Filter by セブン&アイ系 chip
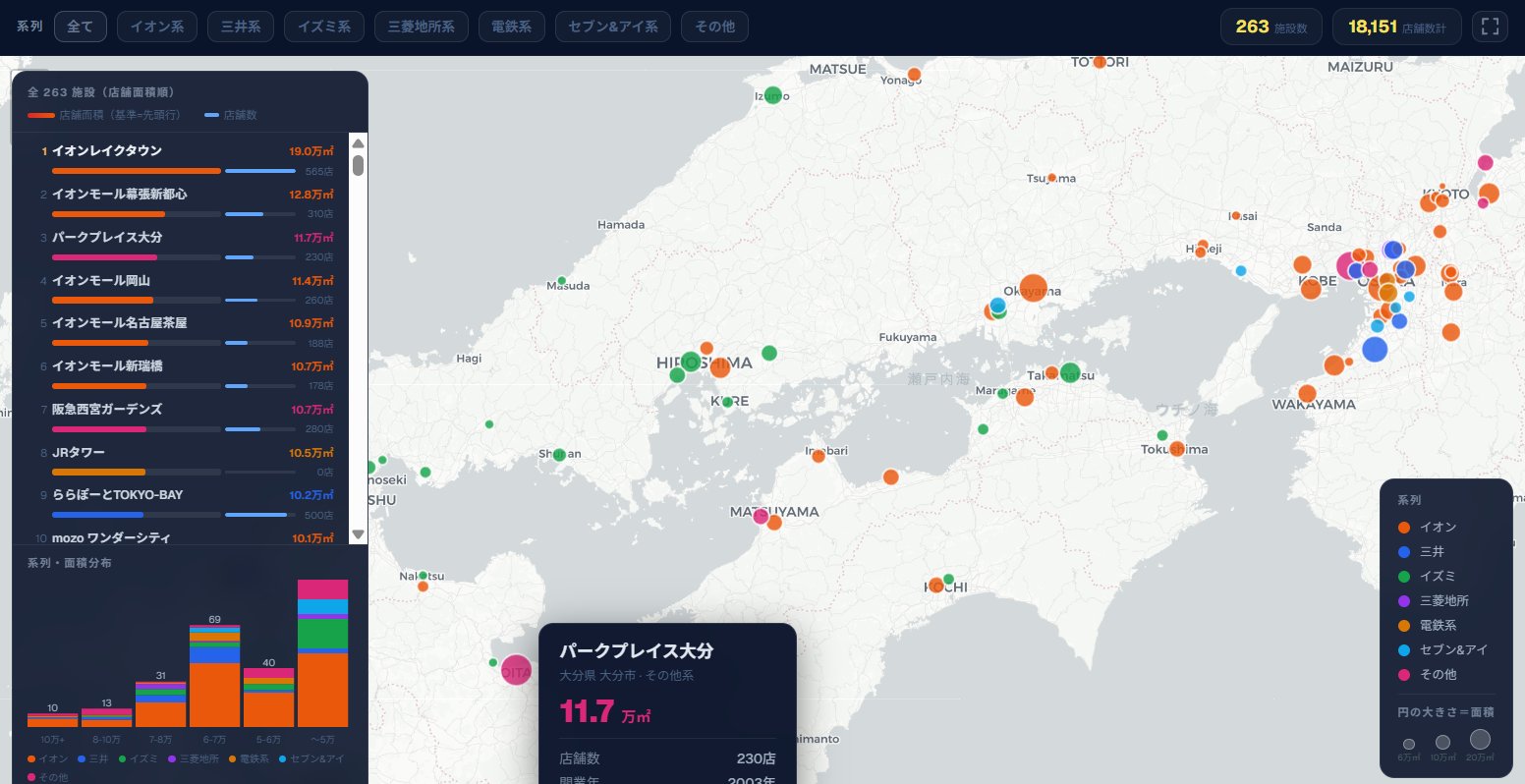This screenshot has height=784, width=1525. (x=613, y=27)
